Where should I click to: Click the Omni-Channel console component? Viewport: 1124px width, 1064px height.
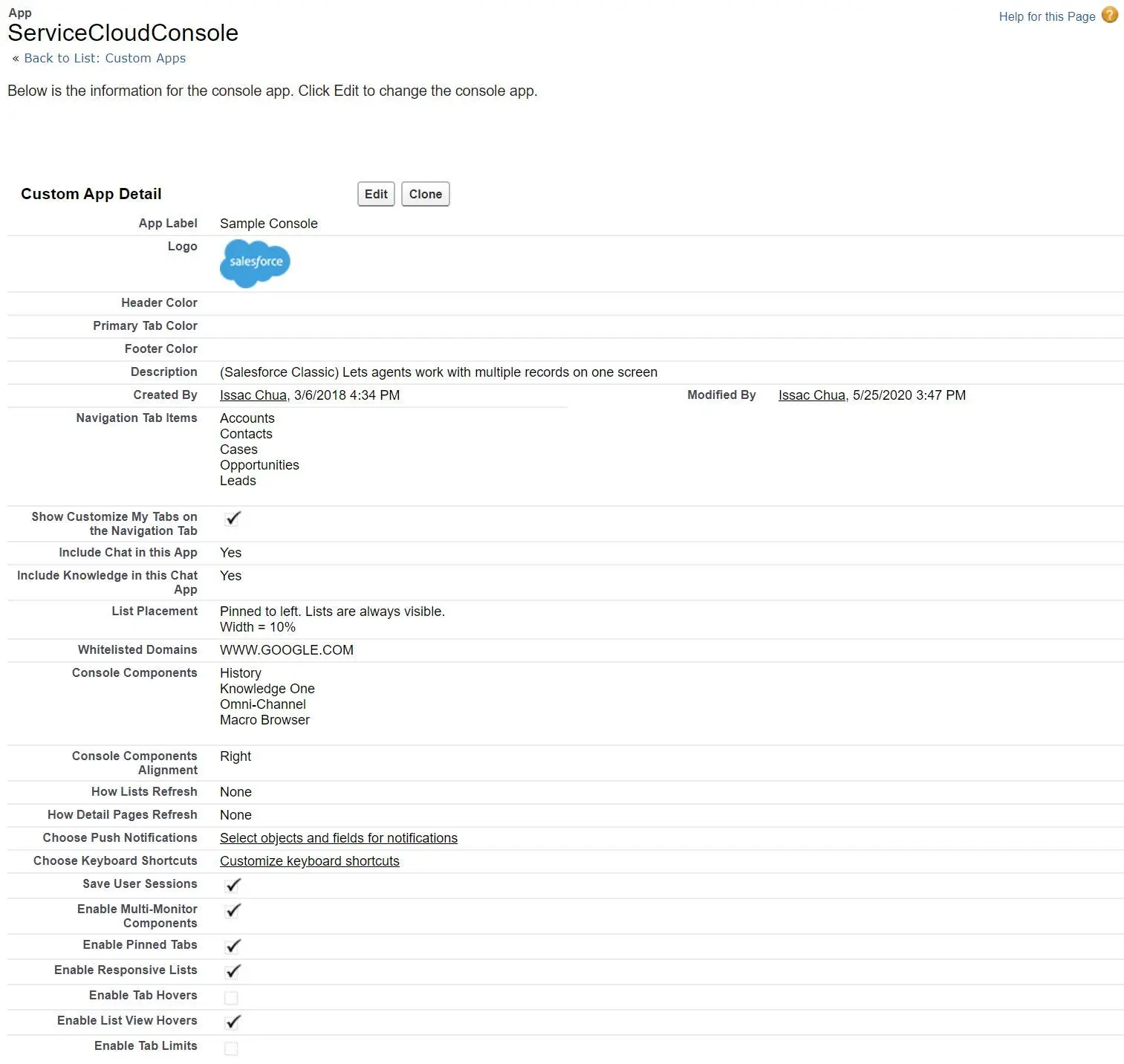(263, 704)
